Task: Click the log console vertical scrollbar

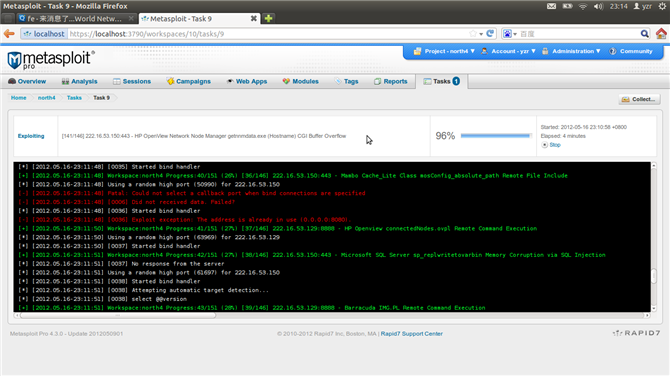Action: pos(653,276)
